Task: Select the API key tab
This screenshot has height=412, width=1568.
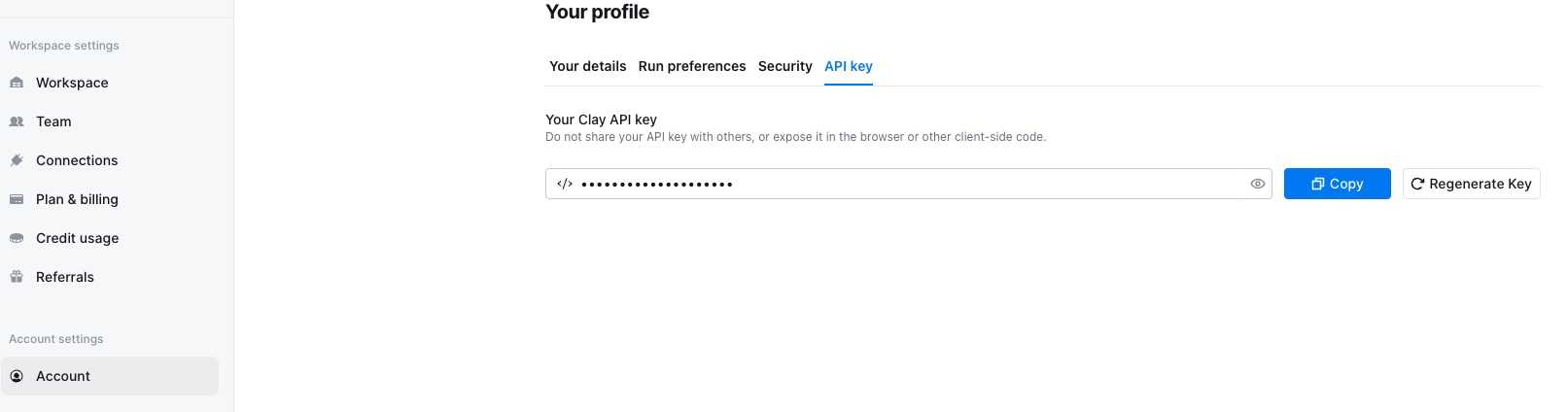Action: [849, 66]
